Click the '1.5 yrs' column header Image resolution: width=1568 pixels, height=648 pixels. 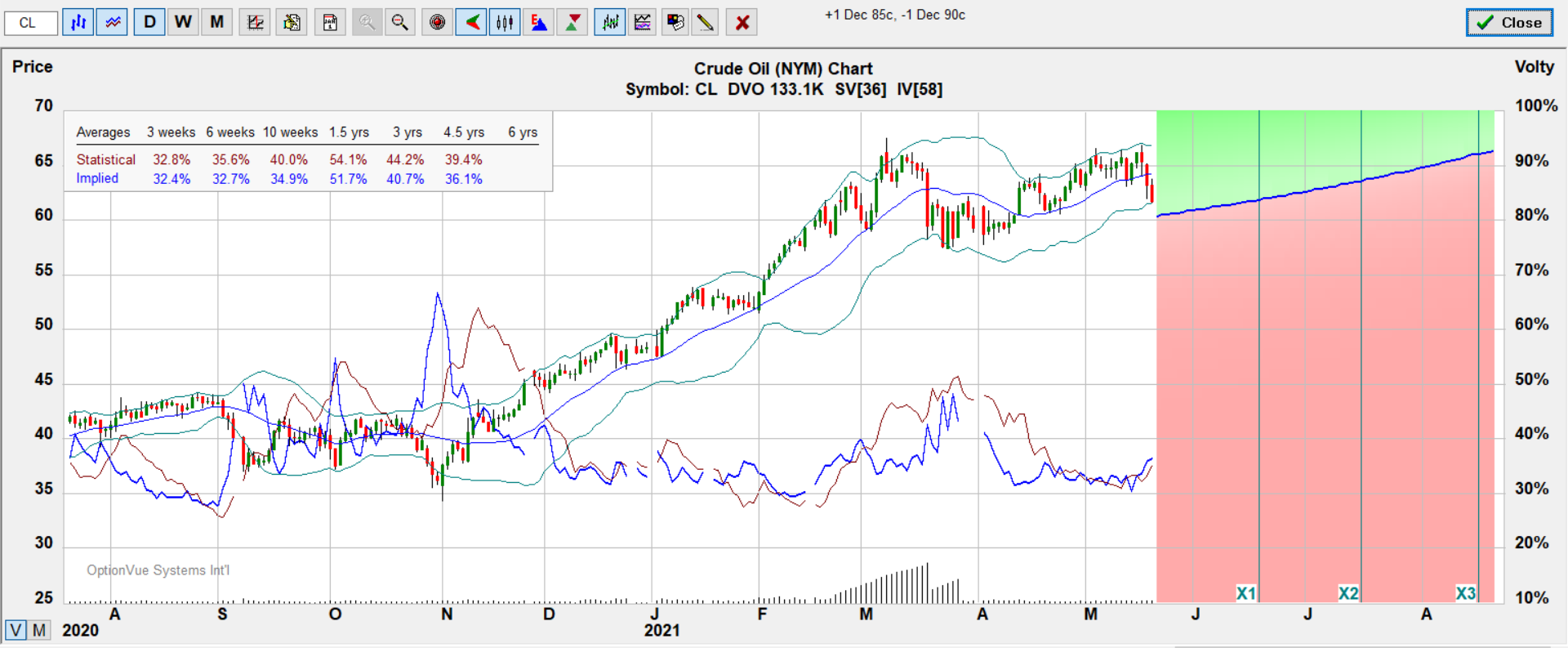click(350, 132)
